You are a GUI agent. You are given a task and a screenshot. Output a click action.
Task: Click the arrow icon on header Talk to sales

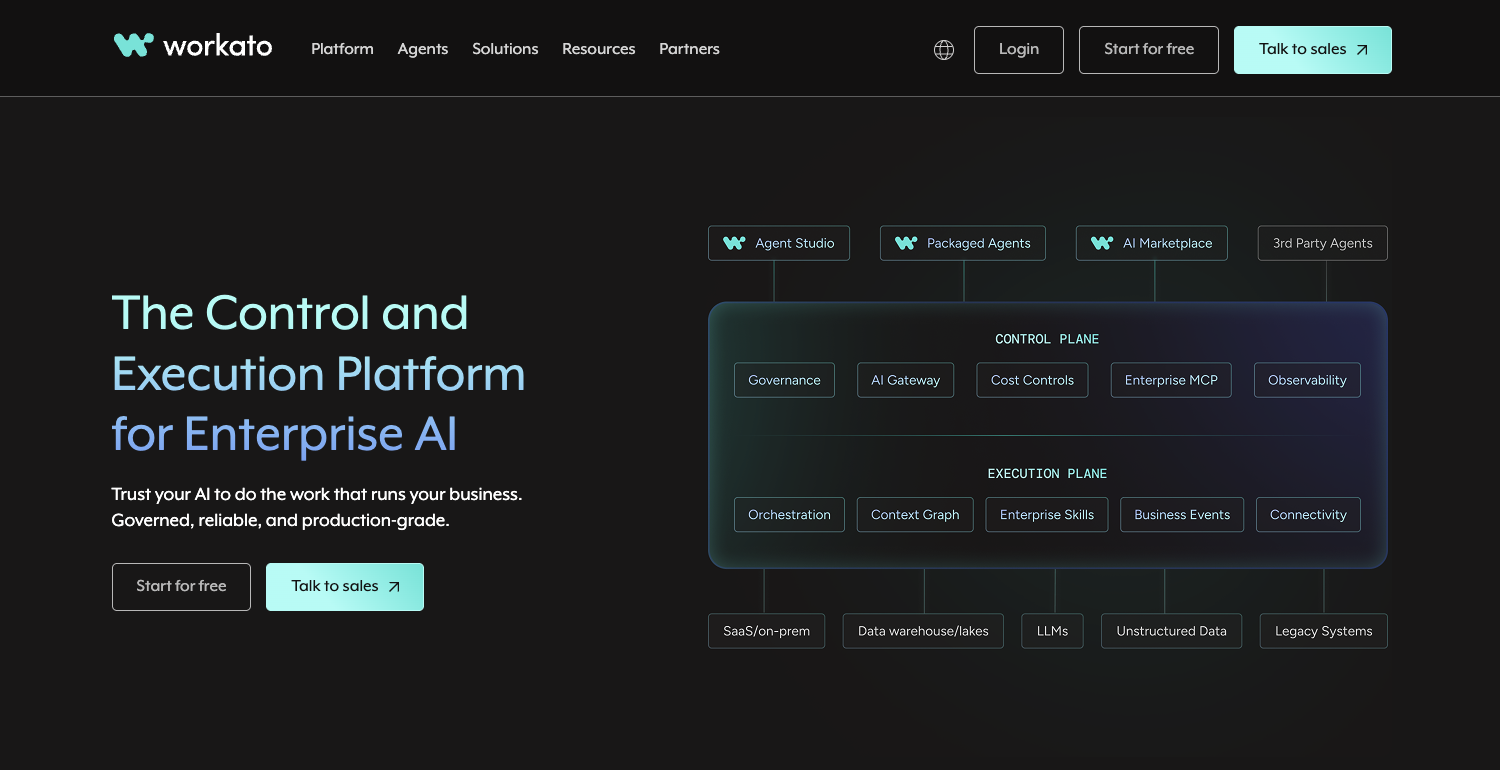[1361, 50]
